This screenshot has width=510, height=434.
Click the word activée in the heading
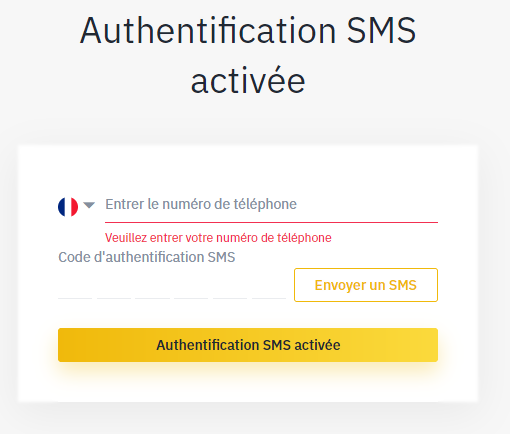pyautogui.click(x=248, y=80)
